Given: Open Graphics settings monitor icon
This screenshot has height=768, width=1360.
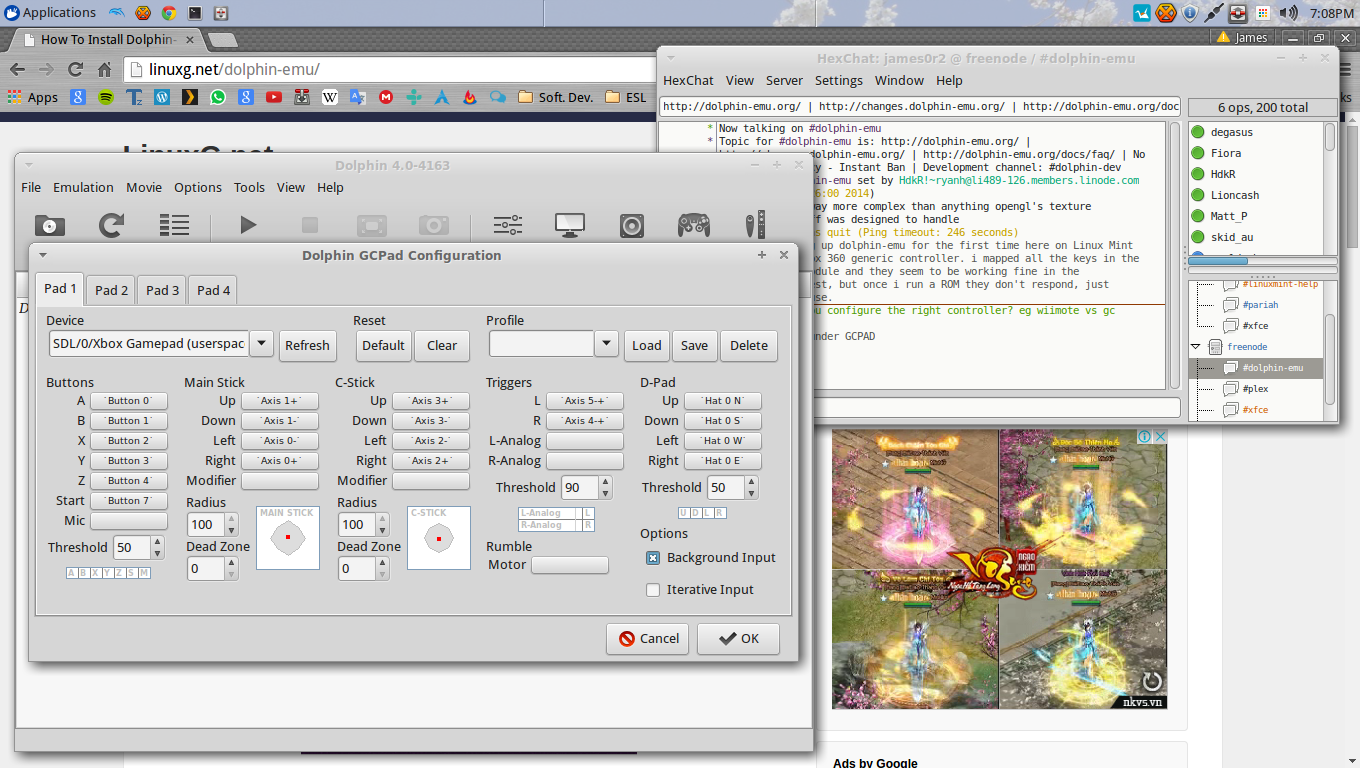Looking at the screenshot, I should tap(570, 225).
